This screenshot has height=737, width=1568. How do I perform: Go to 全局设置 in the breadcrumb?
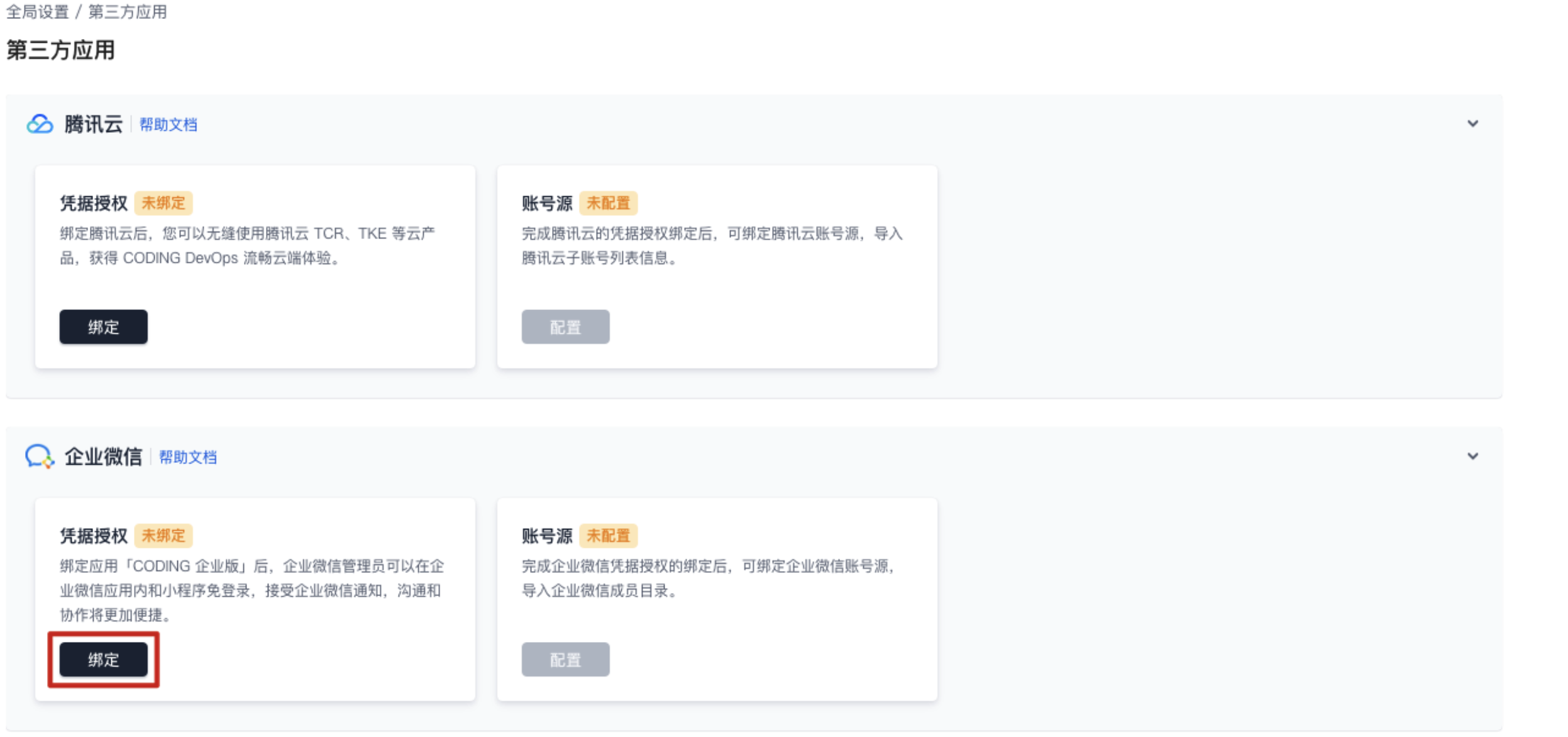pos(38,12)
